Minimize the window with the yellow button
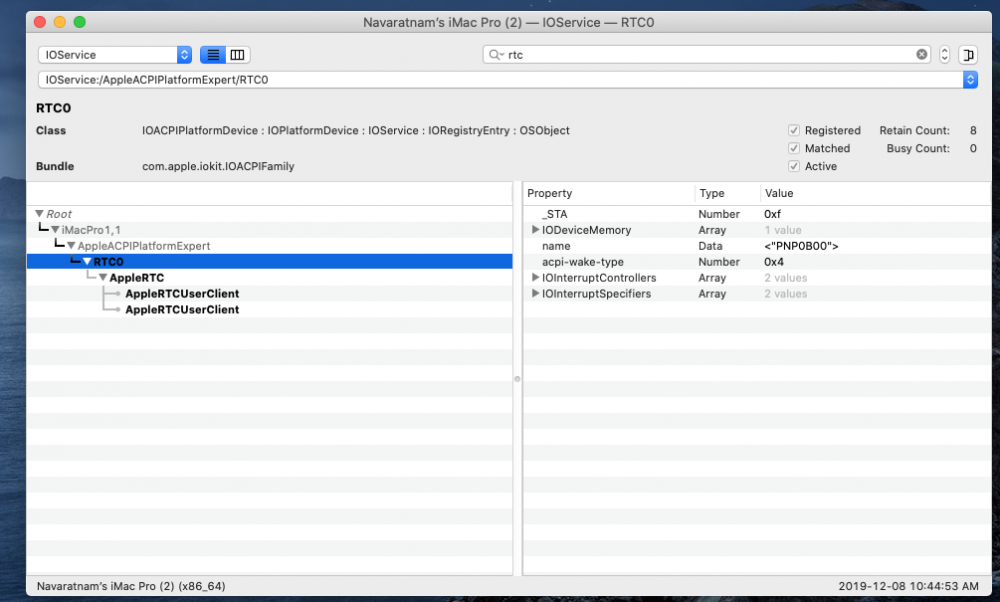 coord(60,22)
